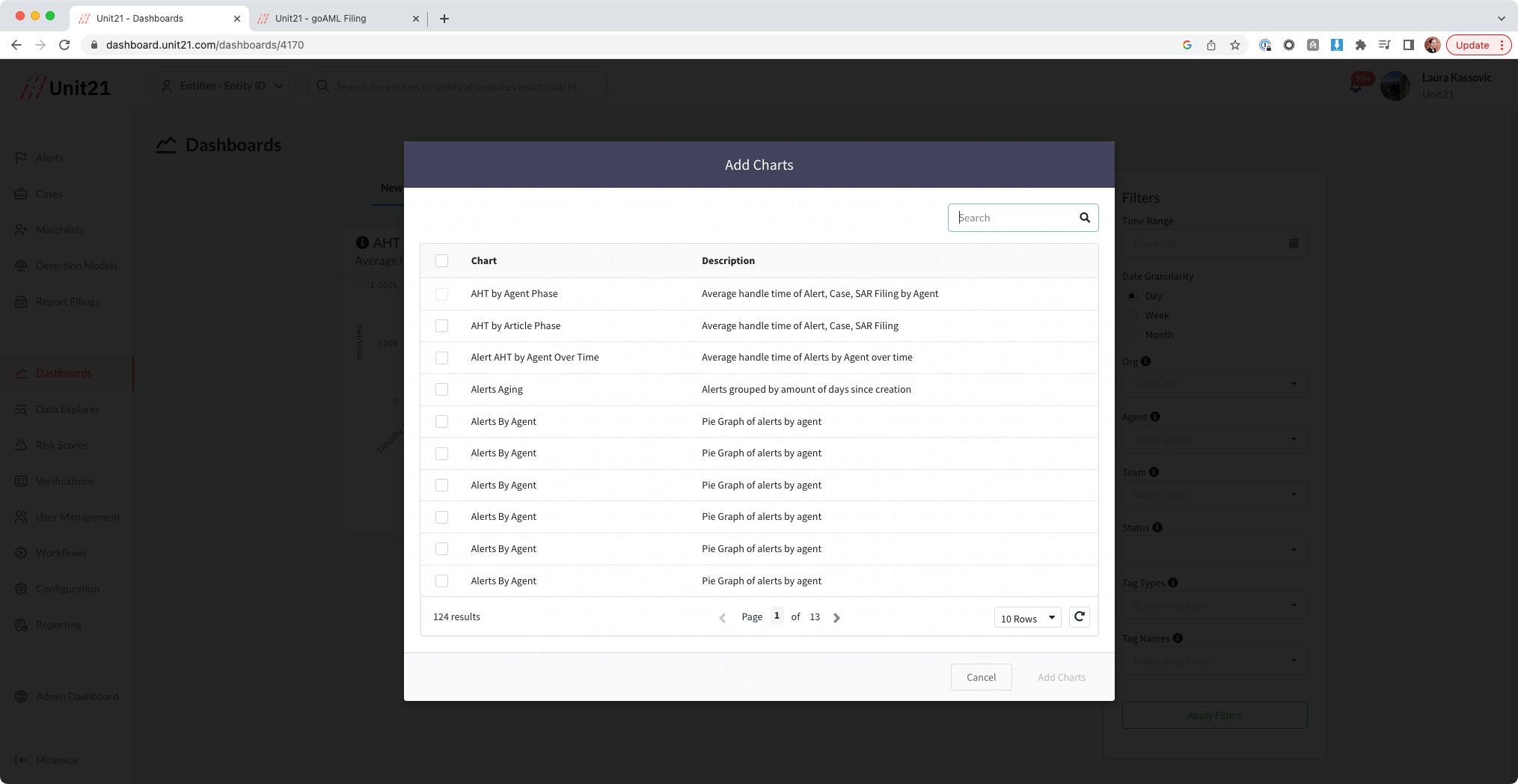The width and height of the screenshot is (1518, 784).
Task: Open the Entities - Entity ID dropdown
Action: point(223,86)
